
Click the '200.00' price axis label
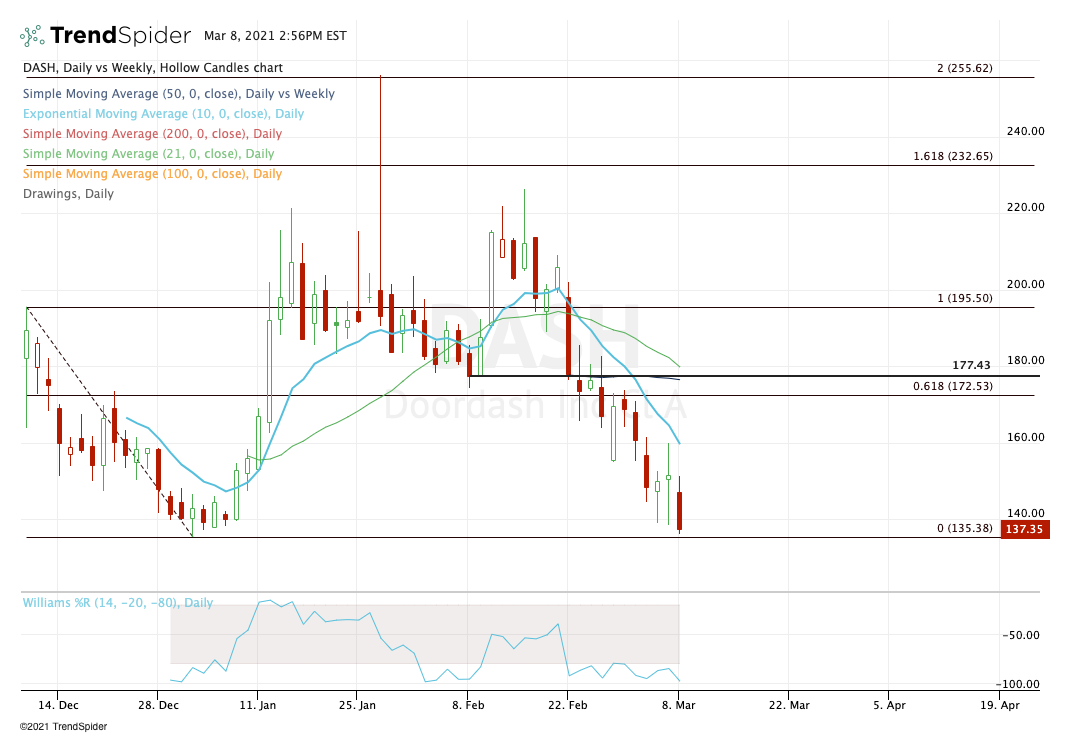(1026, 284)
